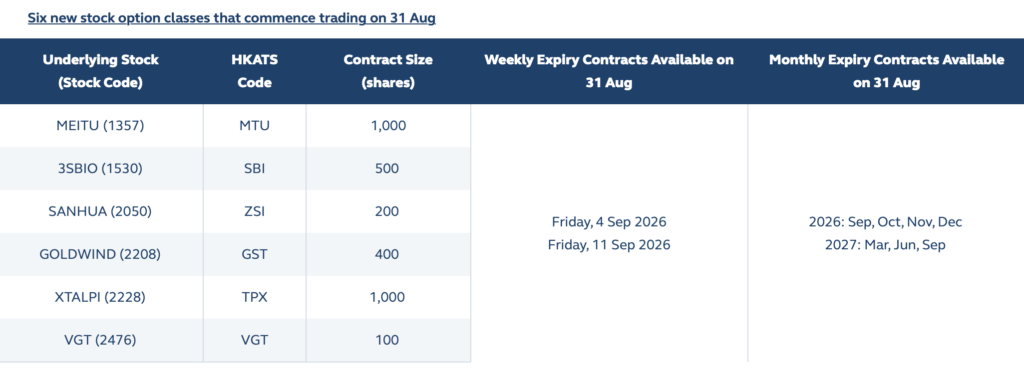
Task: Select the VGT (2476) stock cell
Action: 101,340
